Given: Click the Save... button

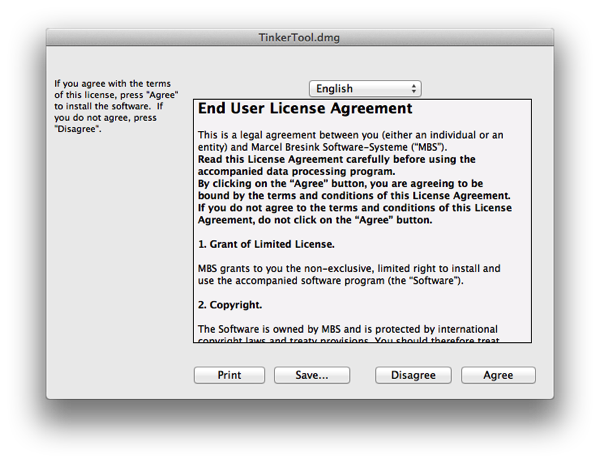Looking at the screenshot, I should click(x=312, y=375).
